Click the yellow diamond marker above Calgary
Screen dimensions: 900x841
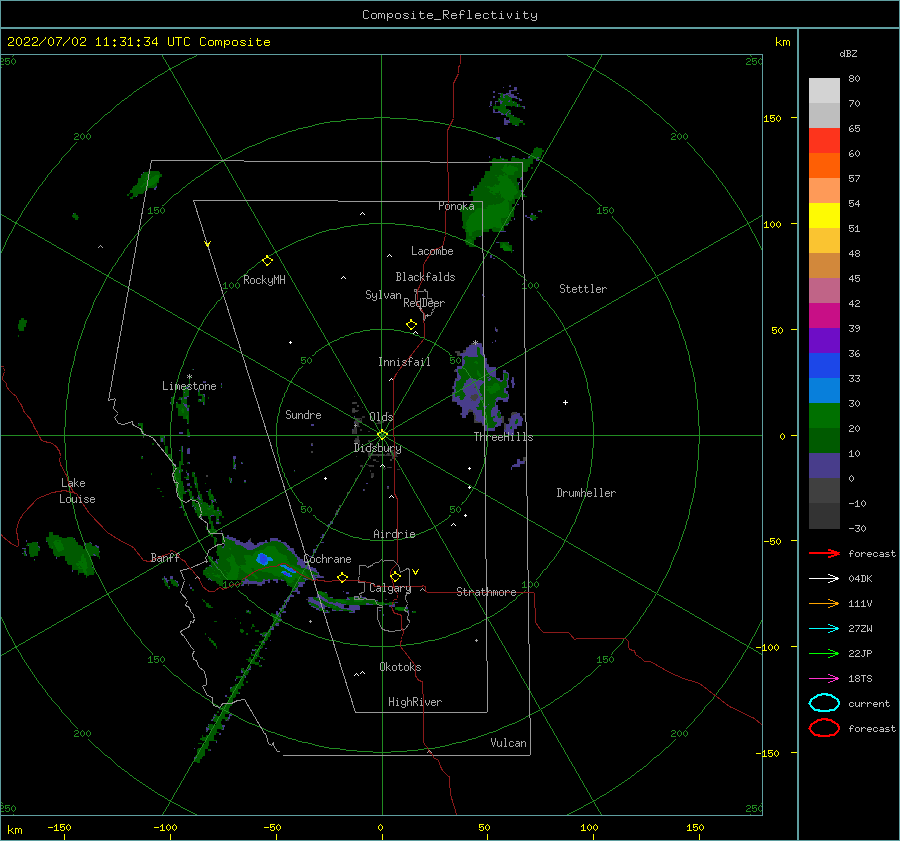tap(395, 576)
